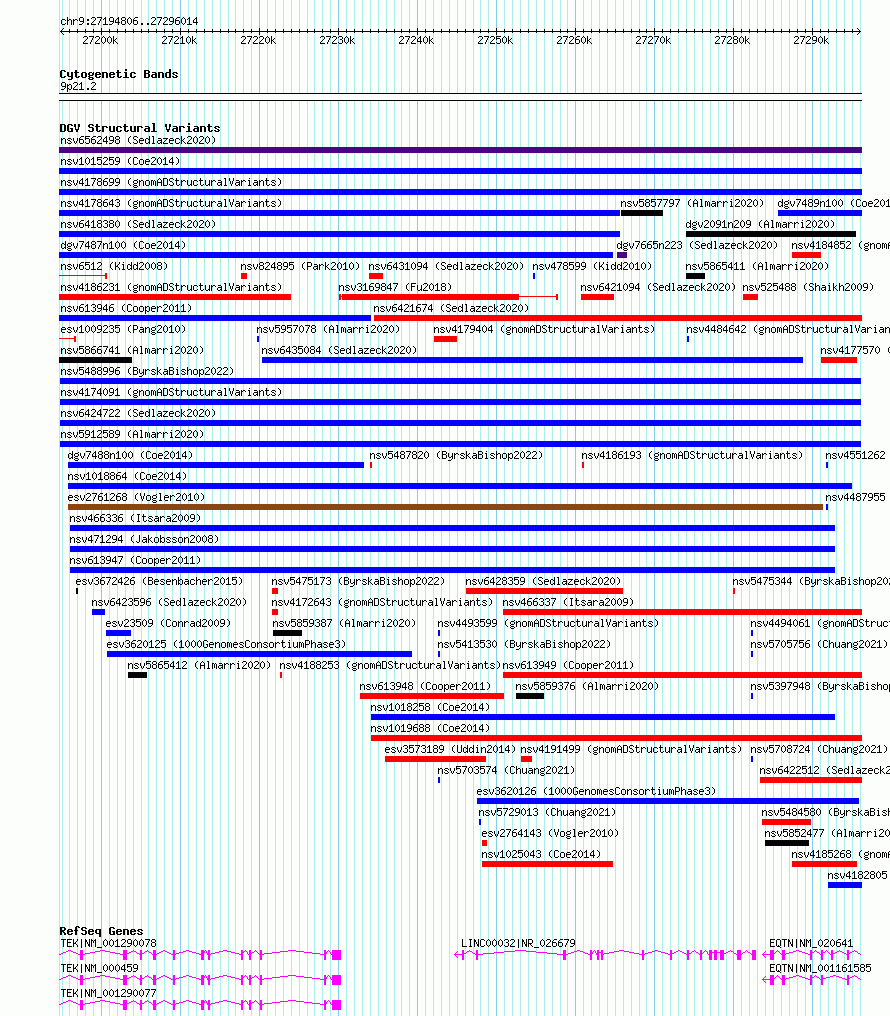Select esv2764143 (Vogler2010) label
The height and width of the screenshot is (1016, 890).
point(551,833)
